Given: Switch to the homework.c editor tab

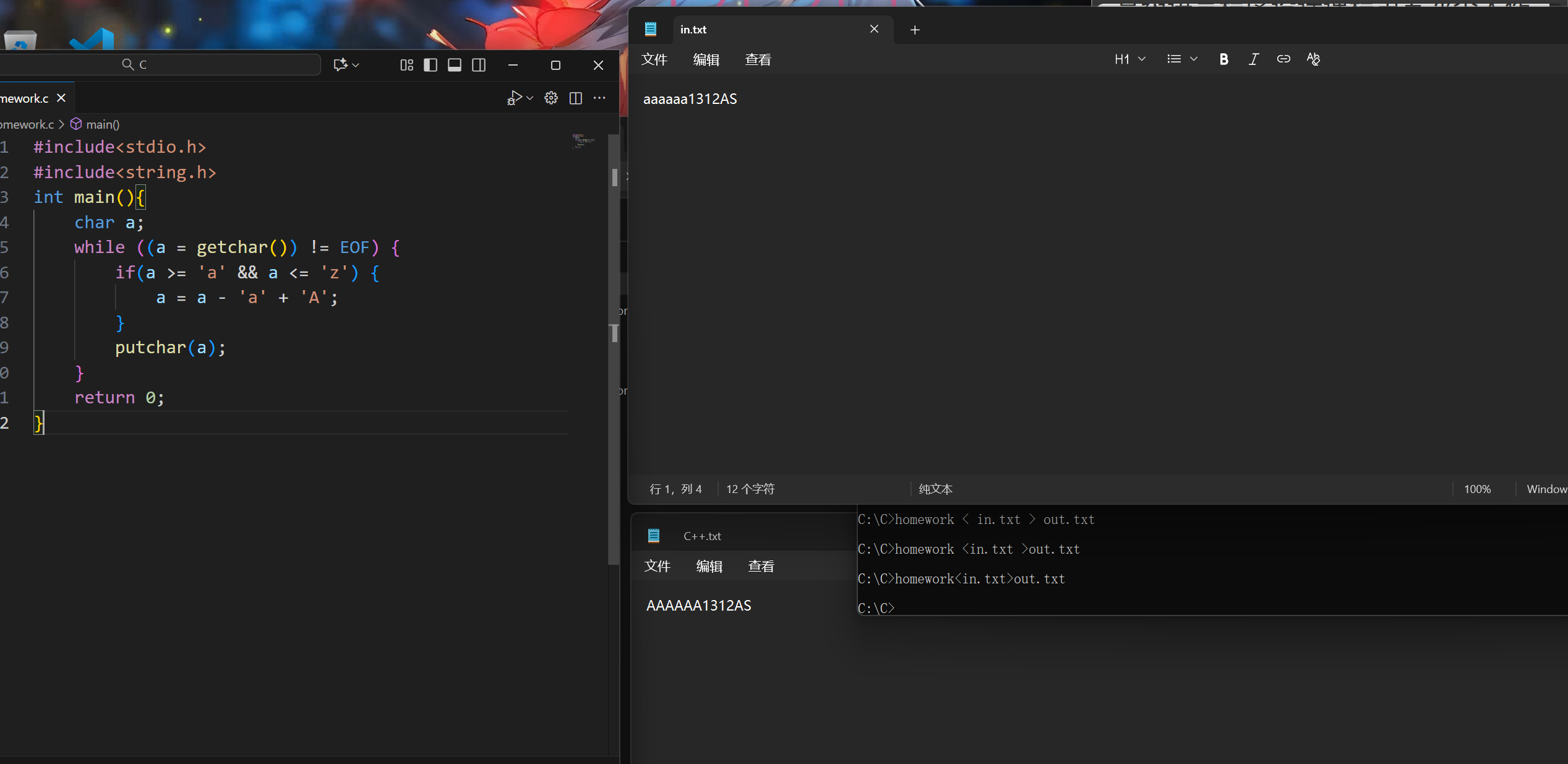Looking at the screenshot, I should 25,98.
